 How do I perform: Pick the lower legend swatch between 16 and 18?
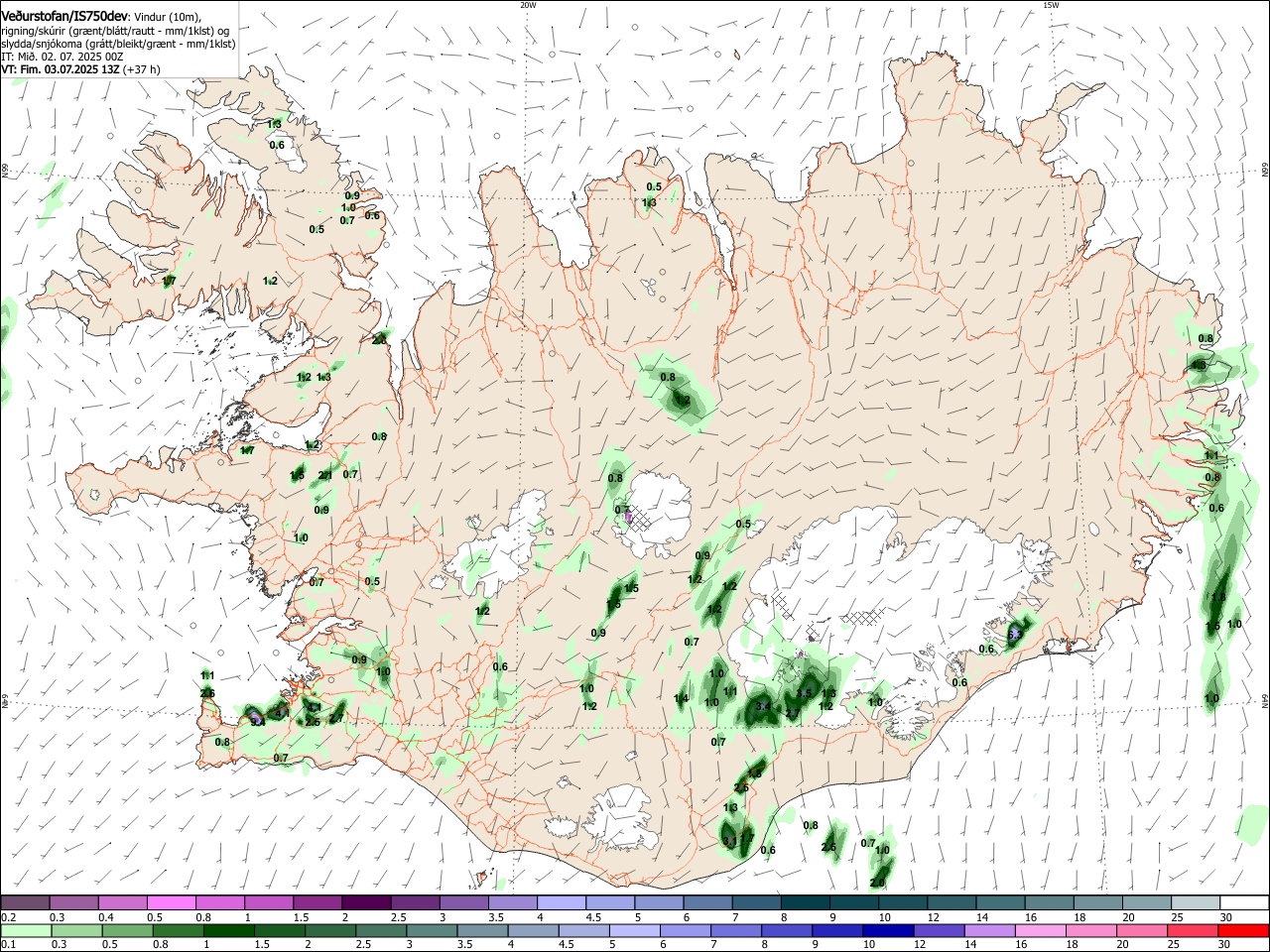1038,930
